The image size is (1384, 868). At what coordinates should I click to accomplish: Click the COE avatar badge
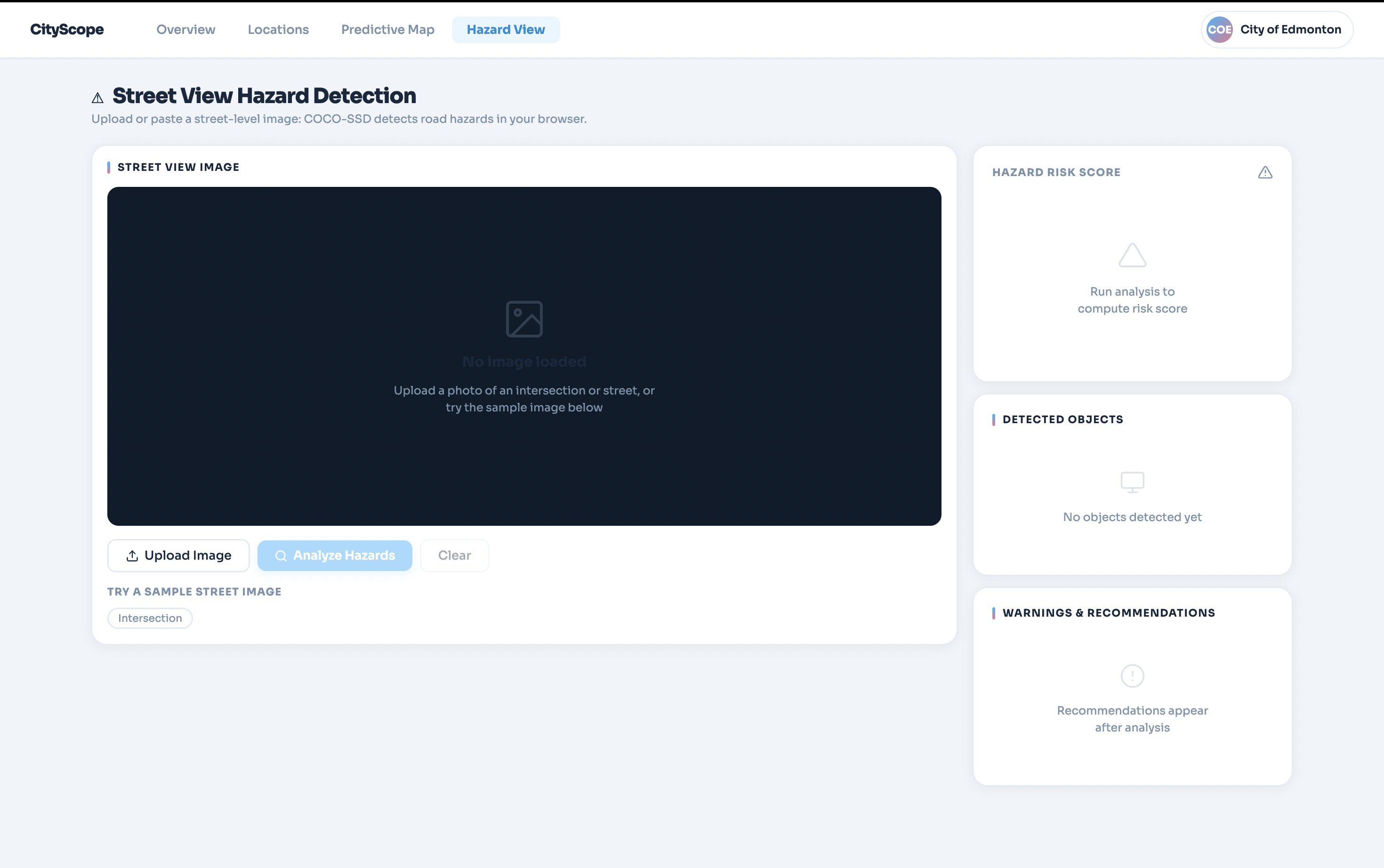[1219, 30]
